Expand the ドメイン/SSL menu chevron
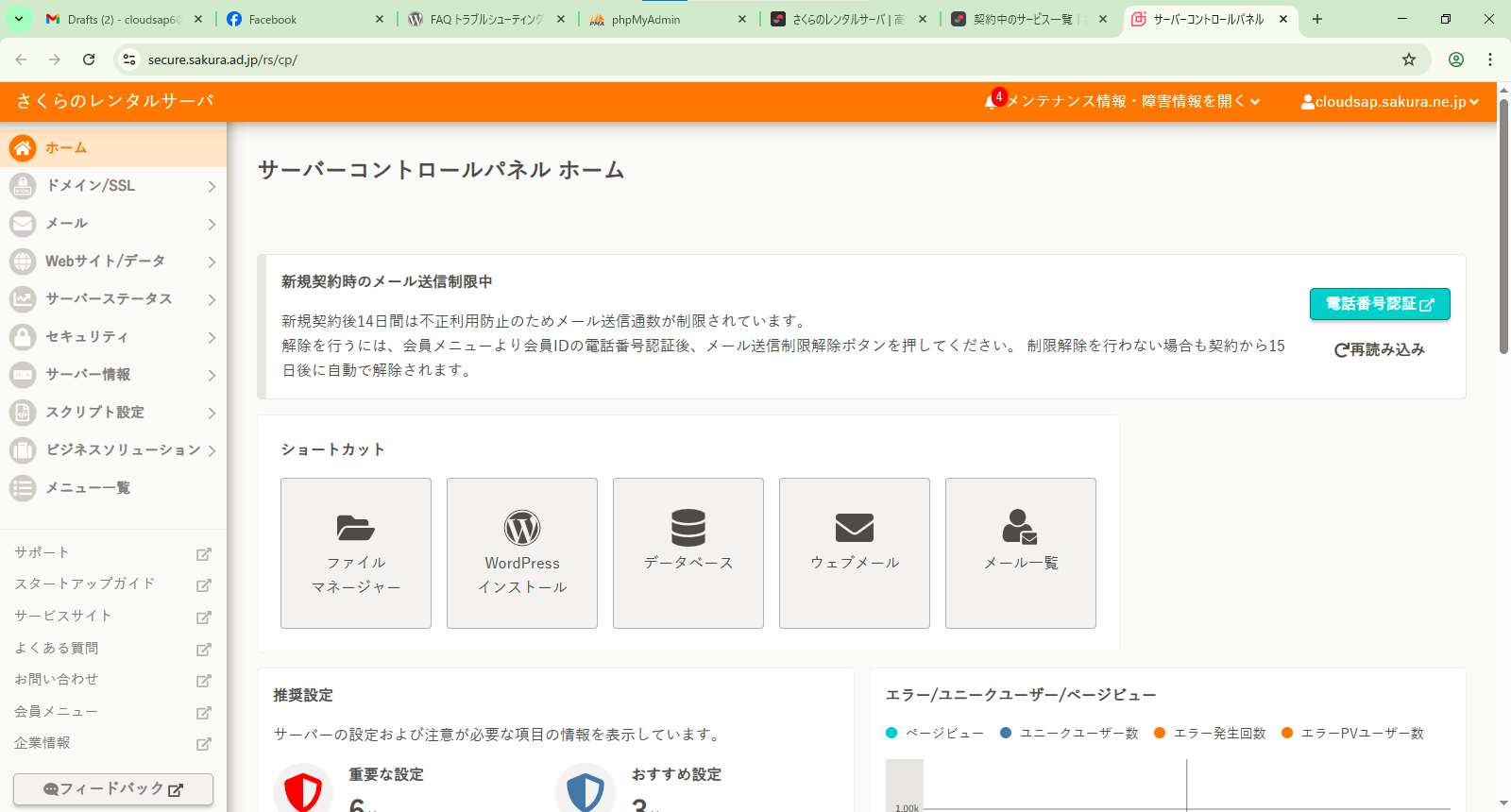This screenshot has width=1511, height=812. [x=212, y=186]
